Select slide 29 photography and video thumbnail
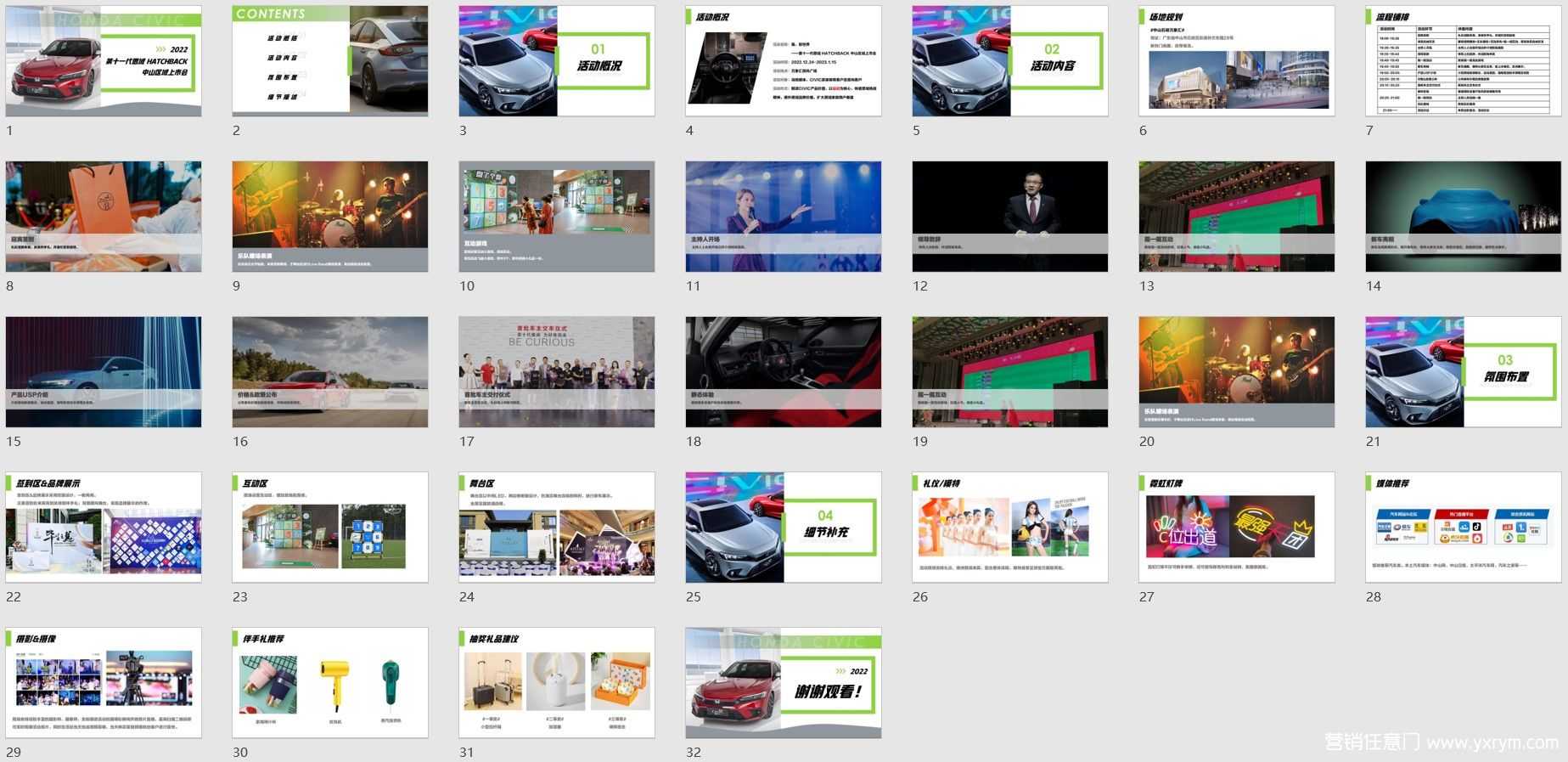 pyautogui.click(x=104, y=683)
